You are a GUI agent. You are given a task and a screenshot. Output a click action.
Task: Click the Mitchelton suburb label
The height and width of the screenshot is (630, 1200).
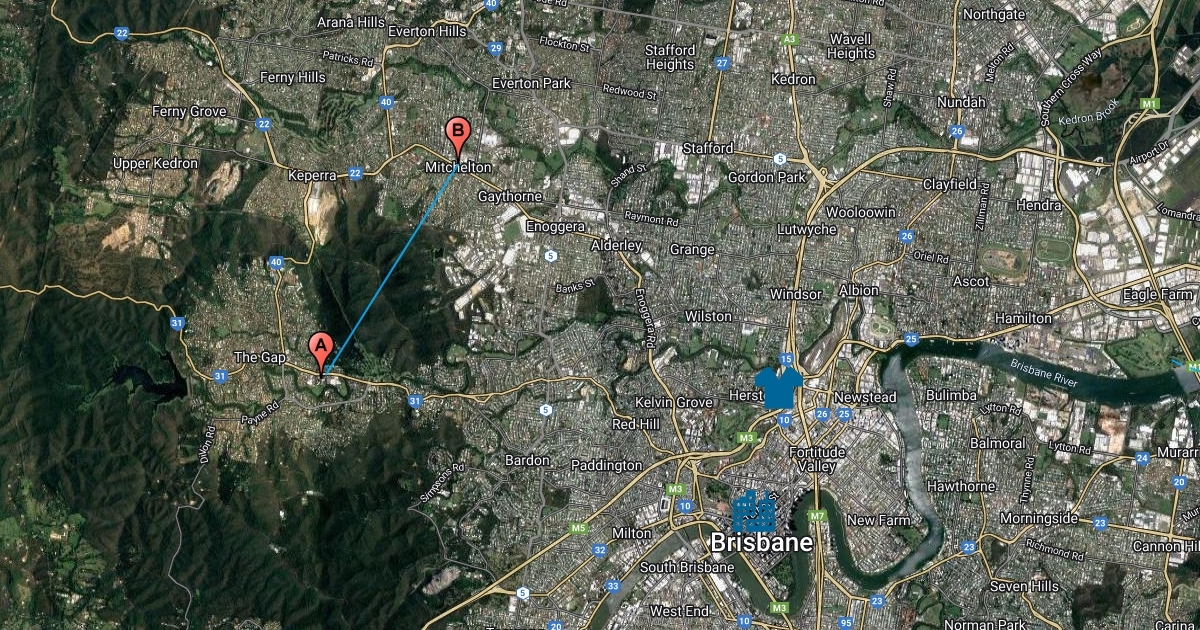(458, 168)
